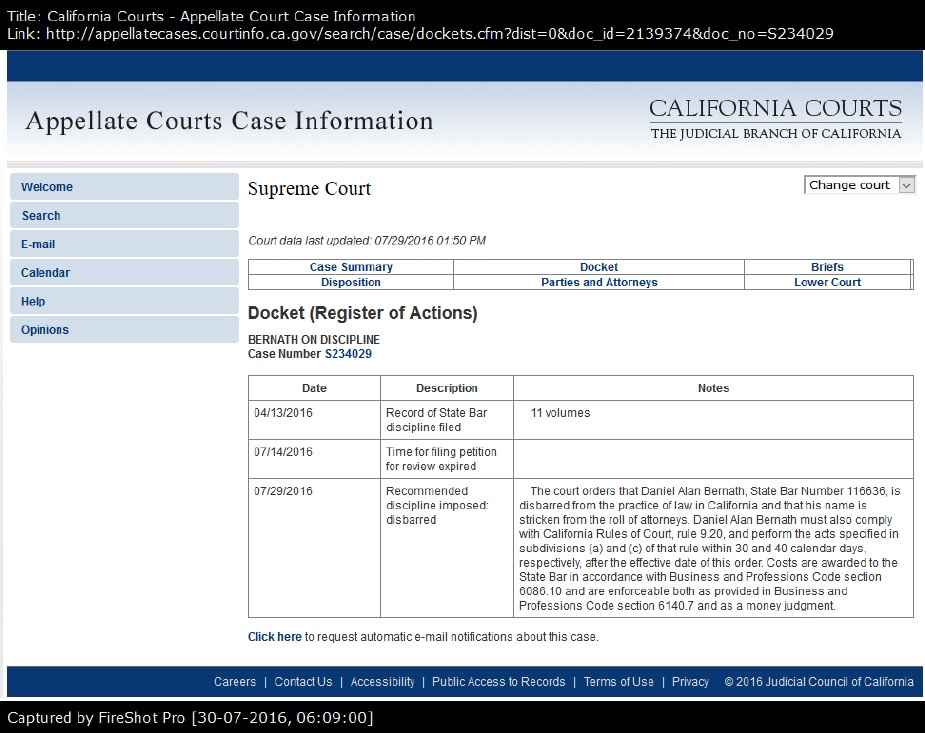This screenshot has width=925, height=733.
Task: Open the Parties and Attorneys tab
Action: pos(599,282)
